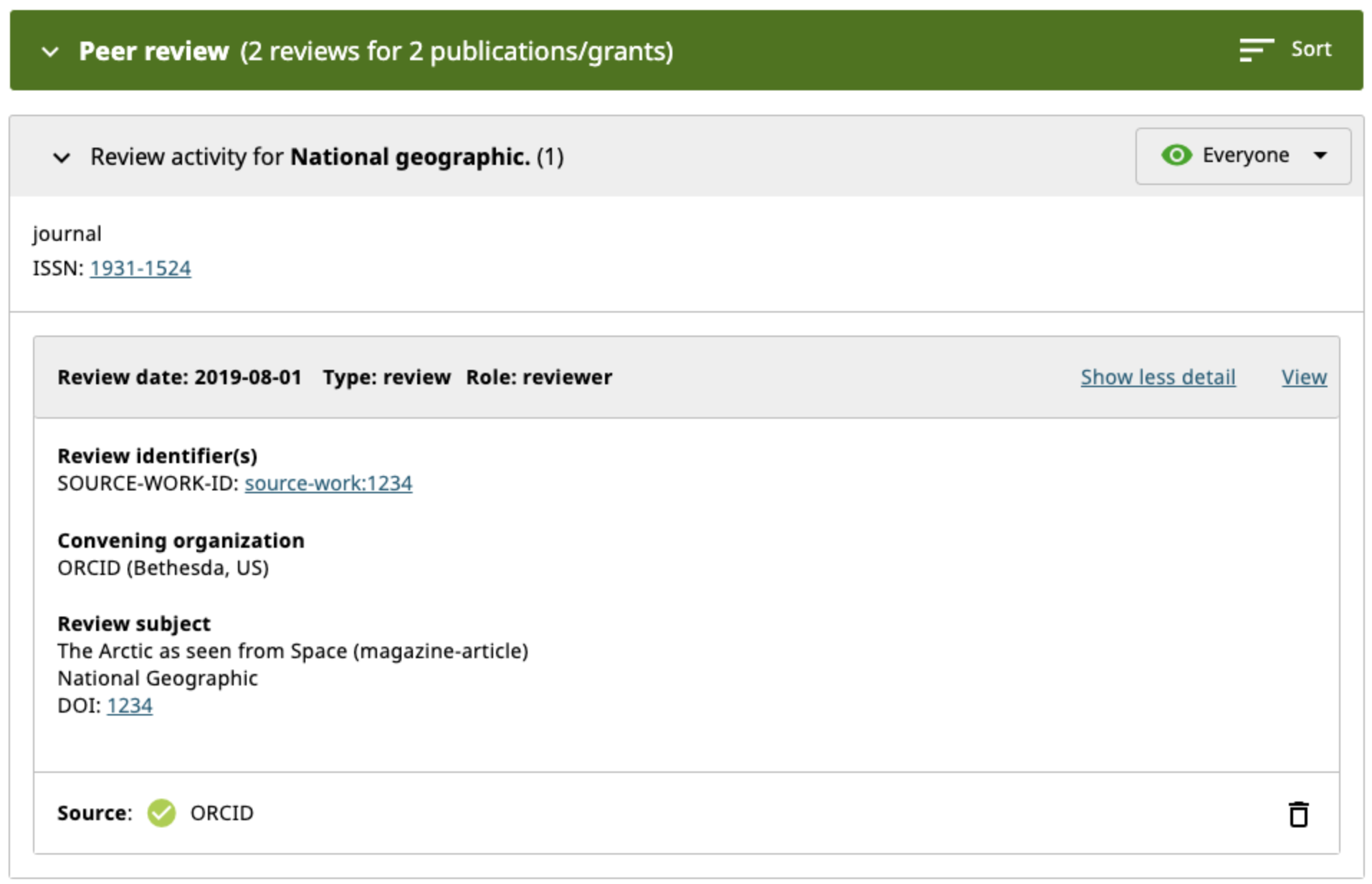This screenshot has height=884, width=1372.
Task: Open the Sort option label
Action: [x=1310, y=49]
